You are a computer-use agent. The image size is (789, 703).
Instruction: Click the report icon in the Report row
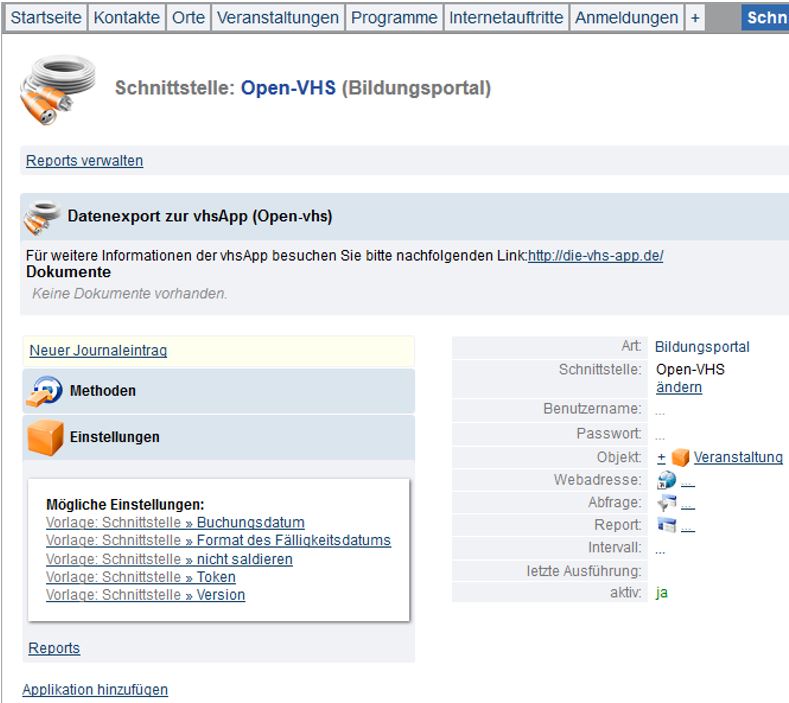[x=667, y=526]
